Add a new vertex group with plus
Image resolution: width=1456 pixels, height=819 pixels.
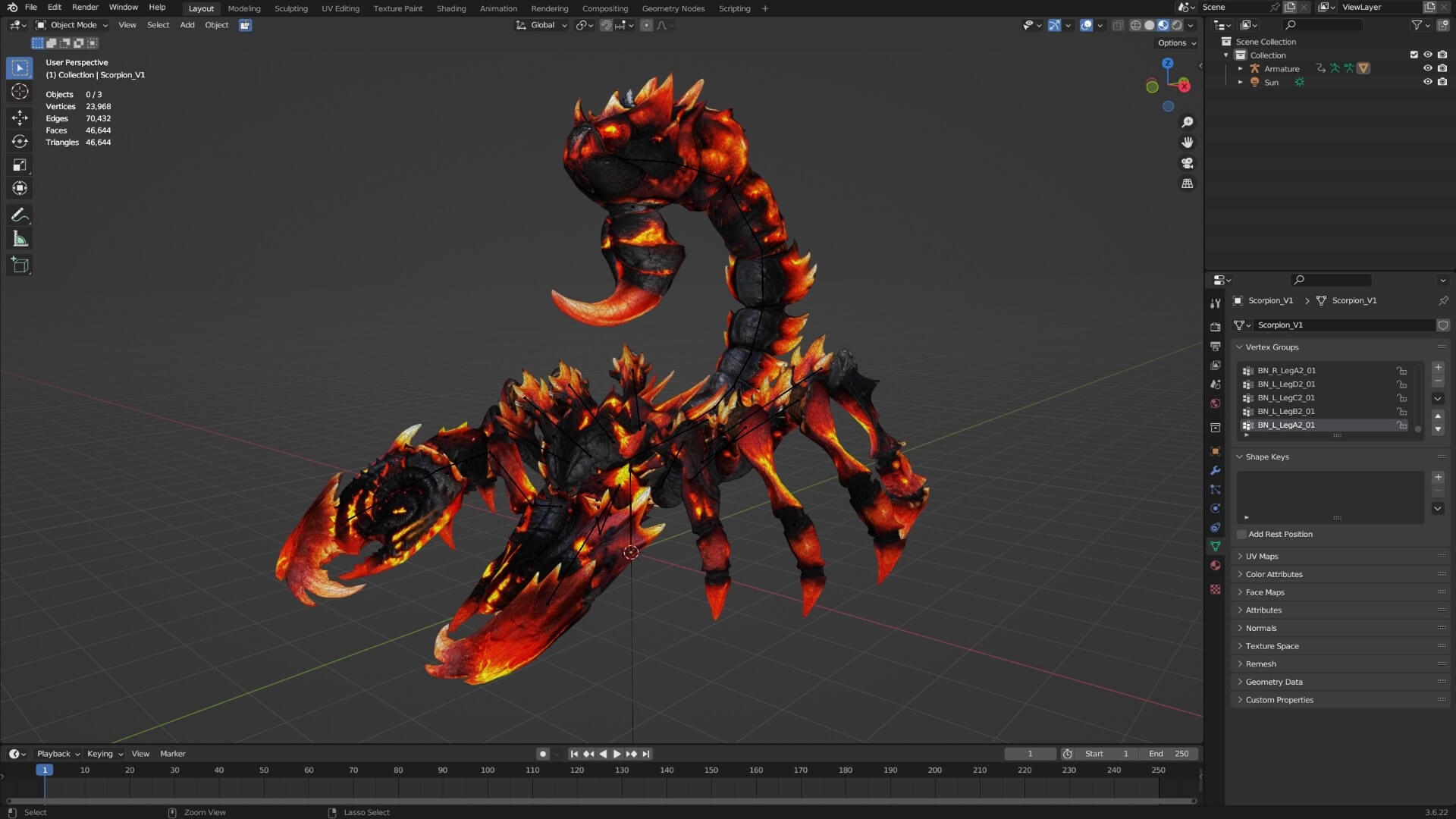click(1438, 368)
